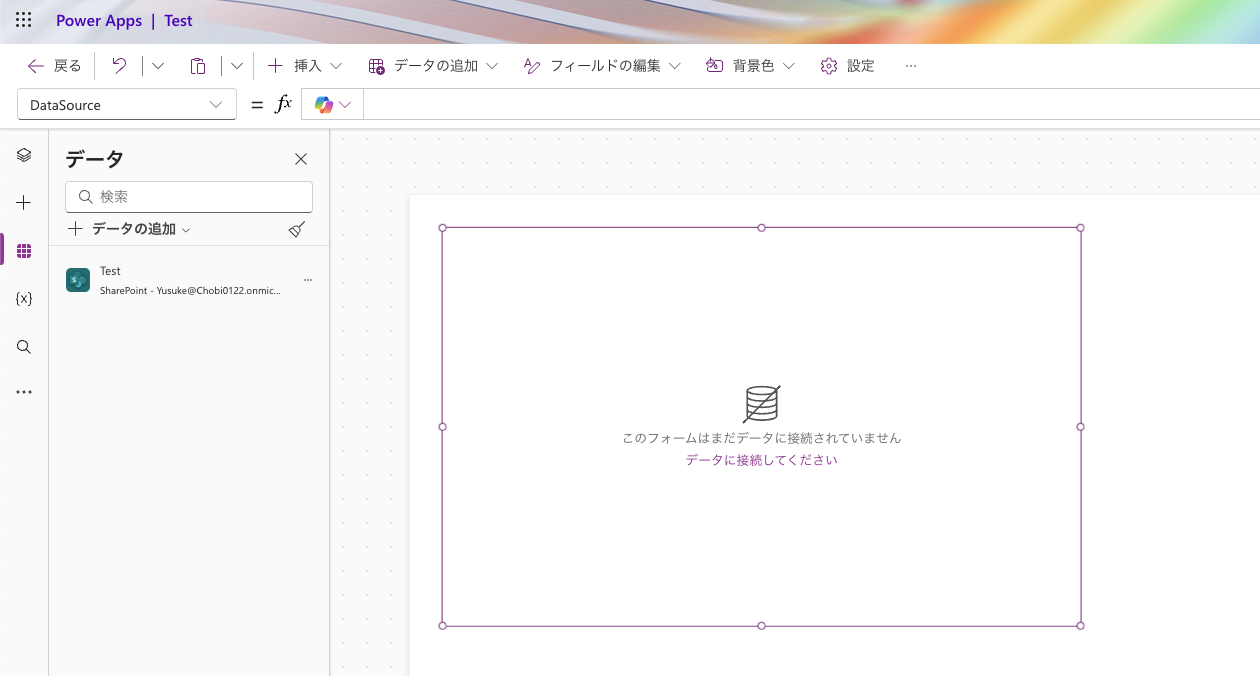Image resolution: width=1260 pixels, height=676 pixels.
Task: Click the データに接続してください link
Action: [761, 459]
